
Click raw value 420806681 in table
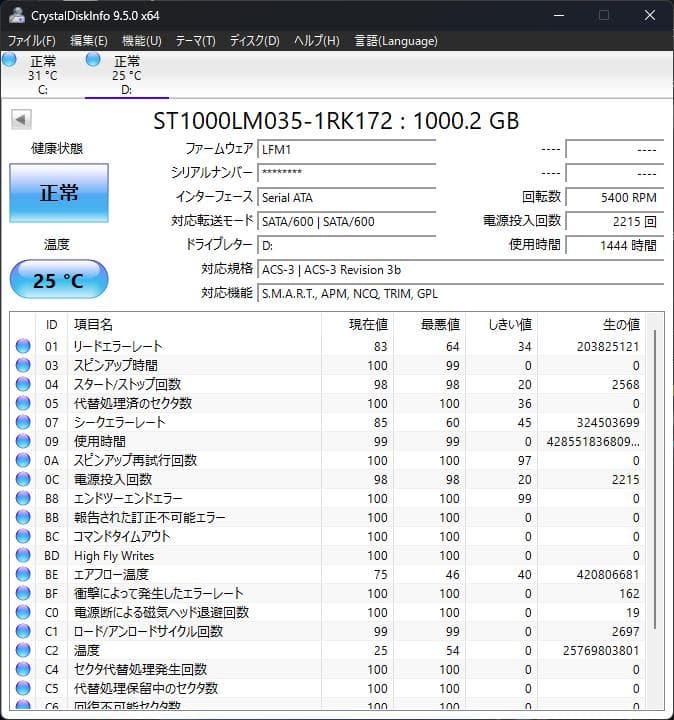point(608,574)
